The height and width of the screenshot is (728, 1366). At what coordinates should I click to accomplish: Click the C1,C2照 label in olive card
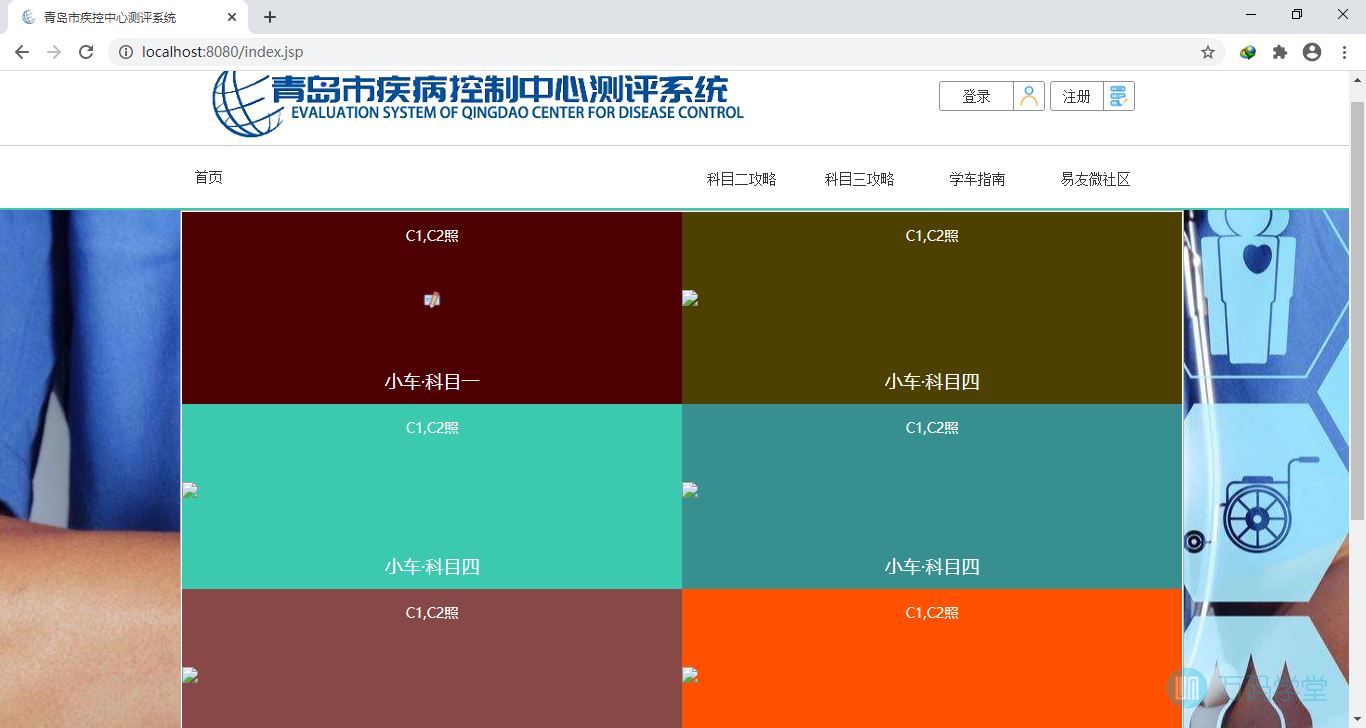coord(932,236)
